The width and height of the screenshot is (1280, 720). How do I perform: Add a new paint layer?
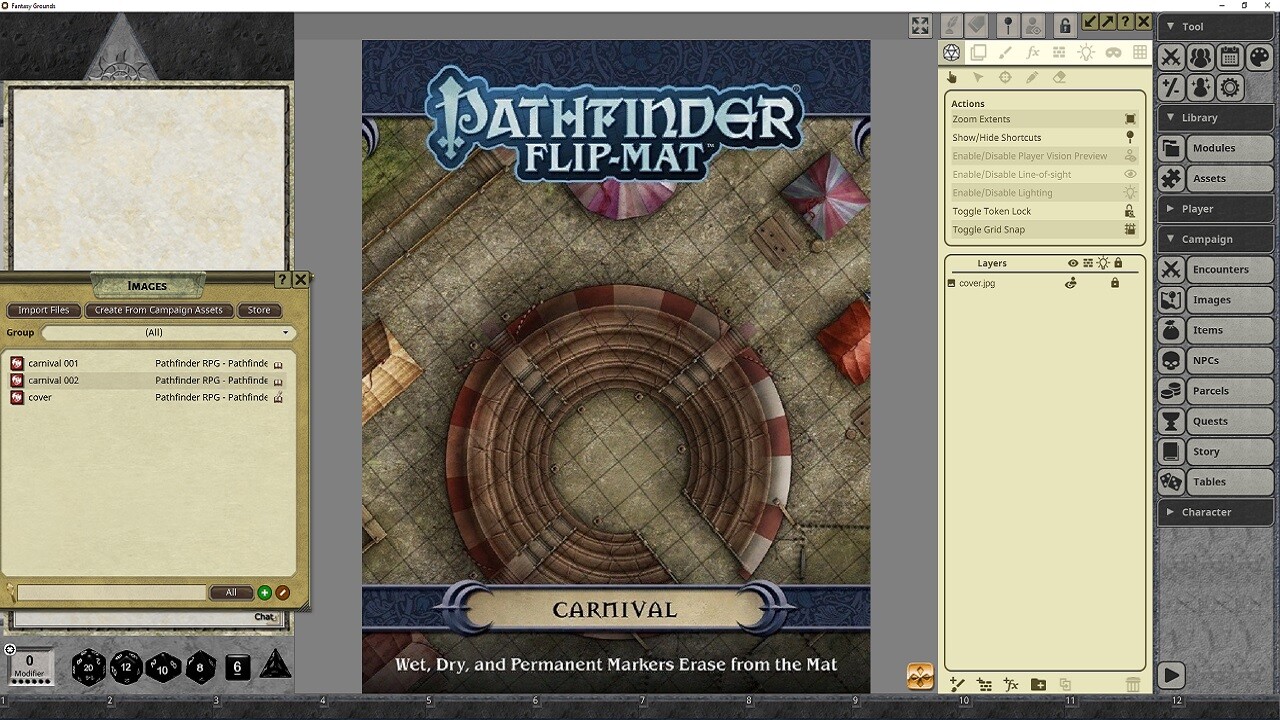click(957, 684)
